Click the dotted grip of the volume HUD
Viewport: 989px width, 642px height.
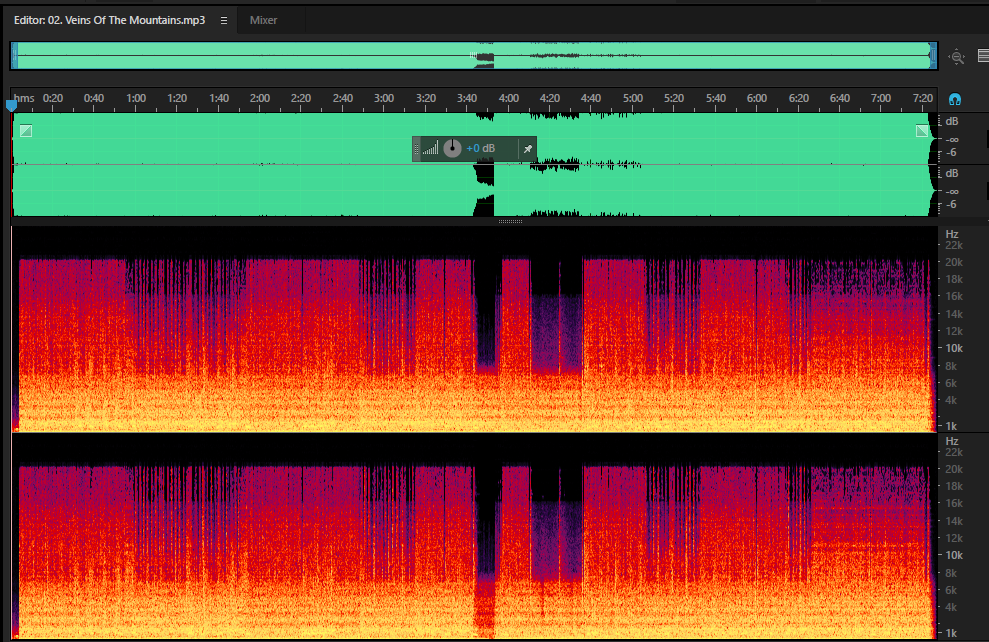(416, 149)
